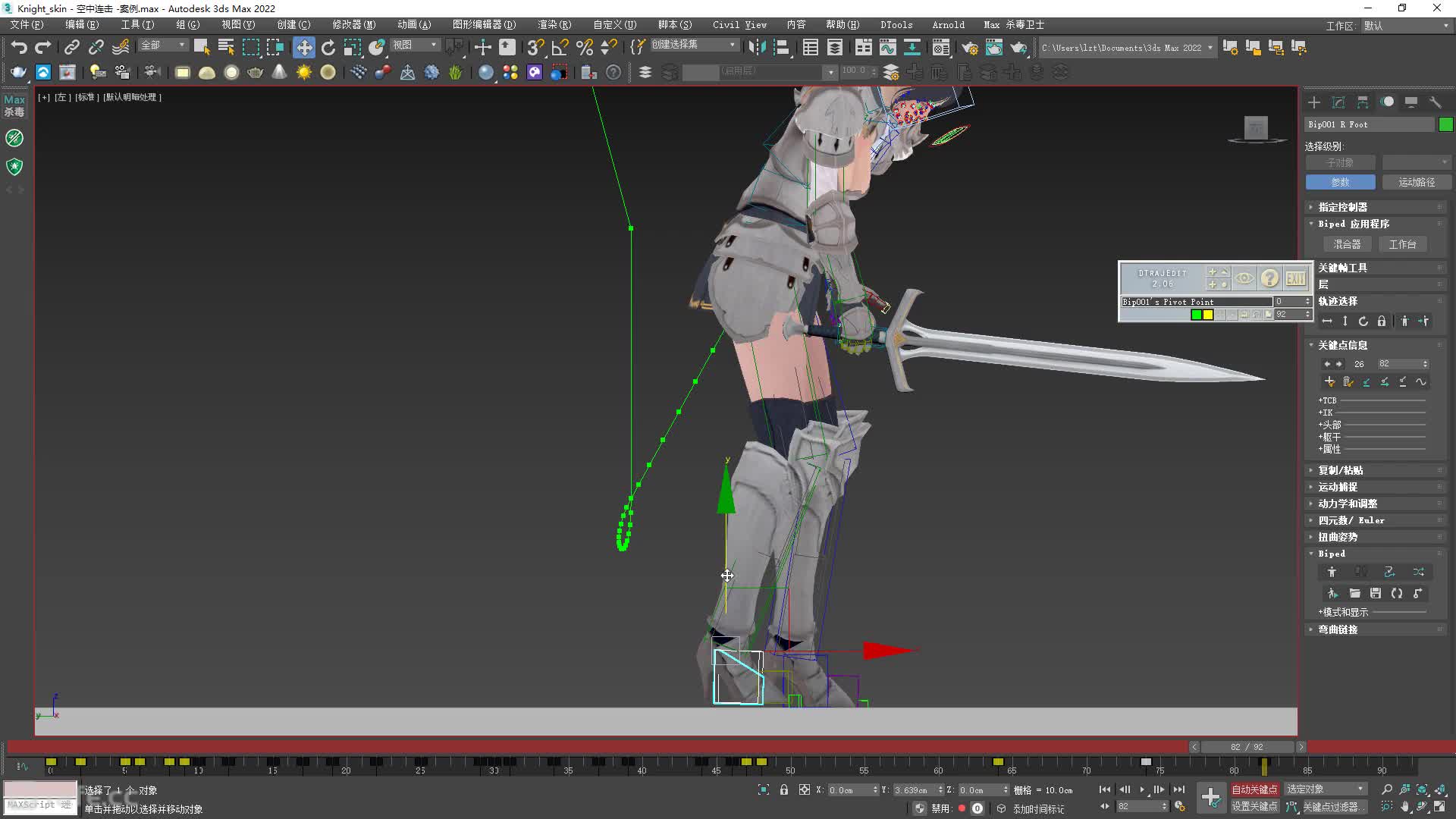Click the Play Animation button
Image resolution: width=1456 pixels, height=819 pixels.
coord(1142,789)
